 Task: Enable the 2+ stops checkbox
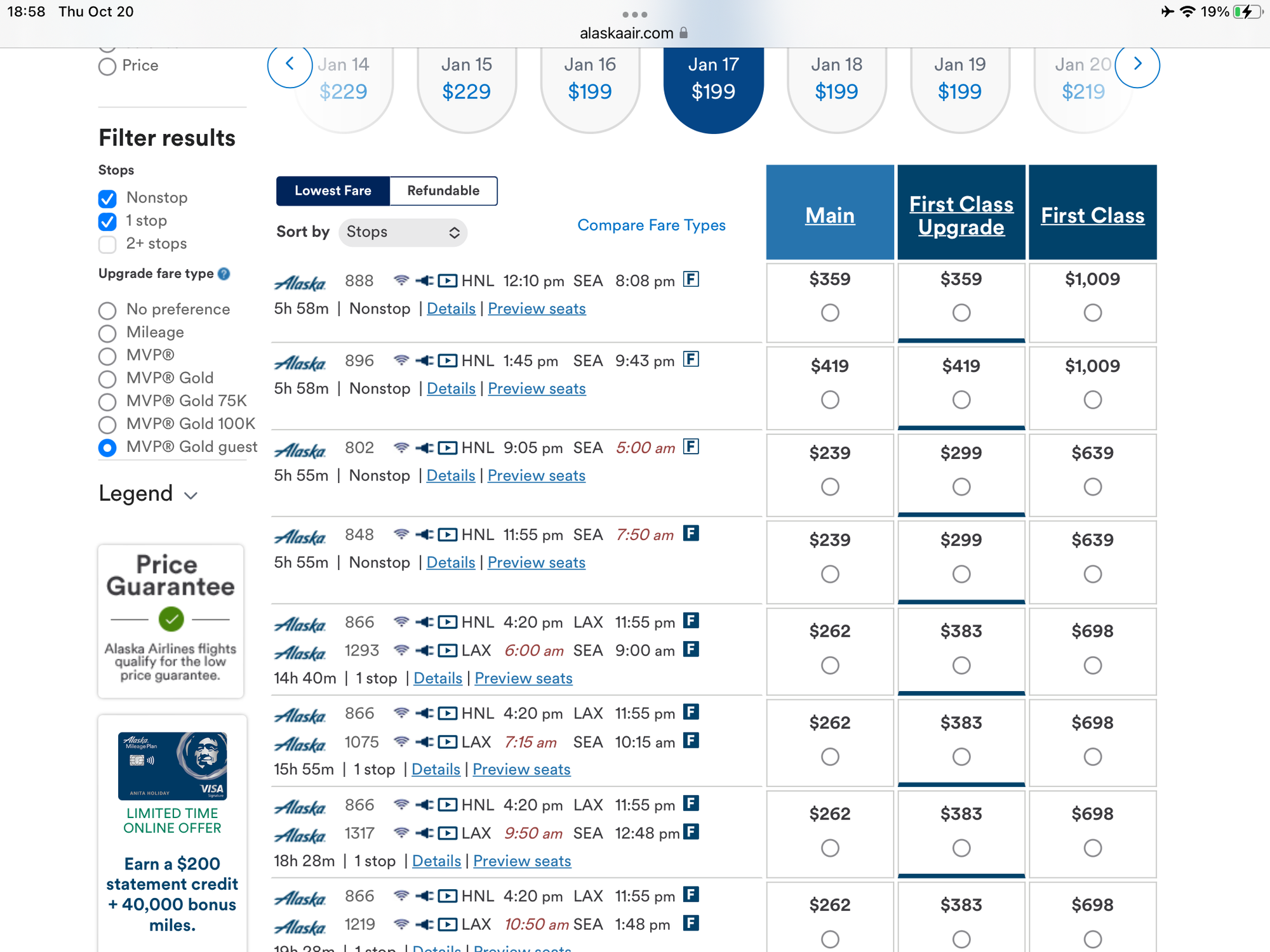point(108,244)
